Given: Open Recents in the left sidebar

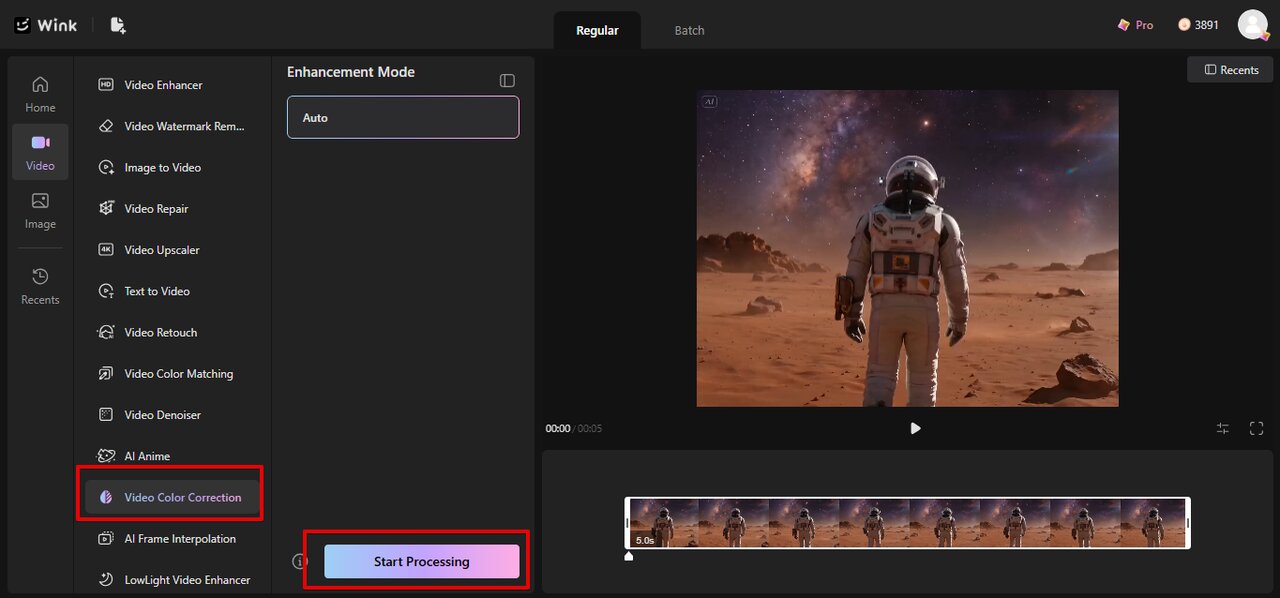Looking at the screenshot, I should tap(40, 286).
